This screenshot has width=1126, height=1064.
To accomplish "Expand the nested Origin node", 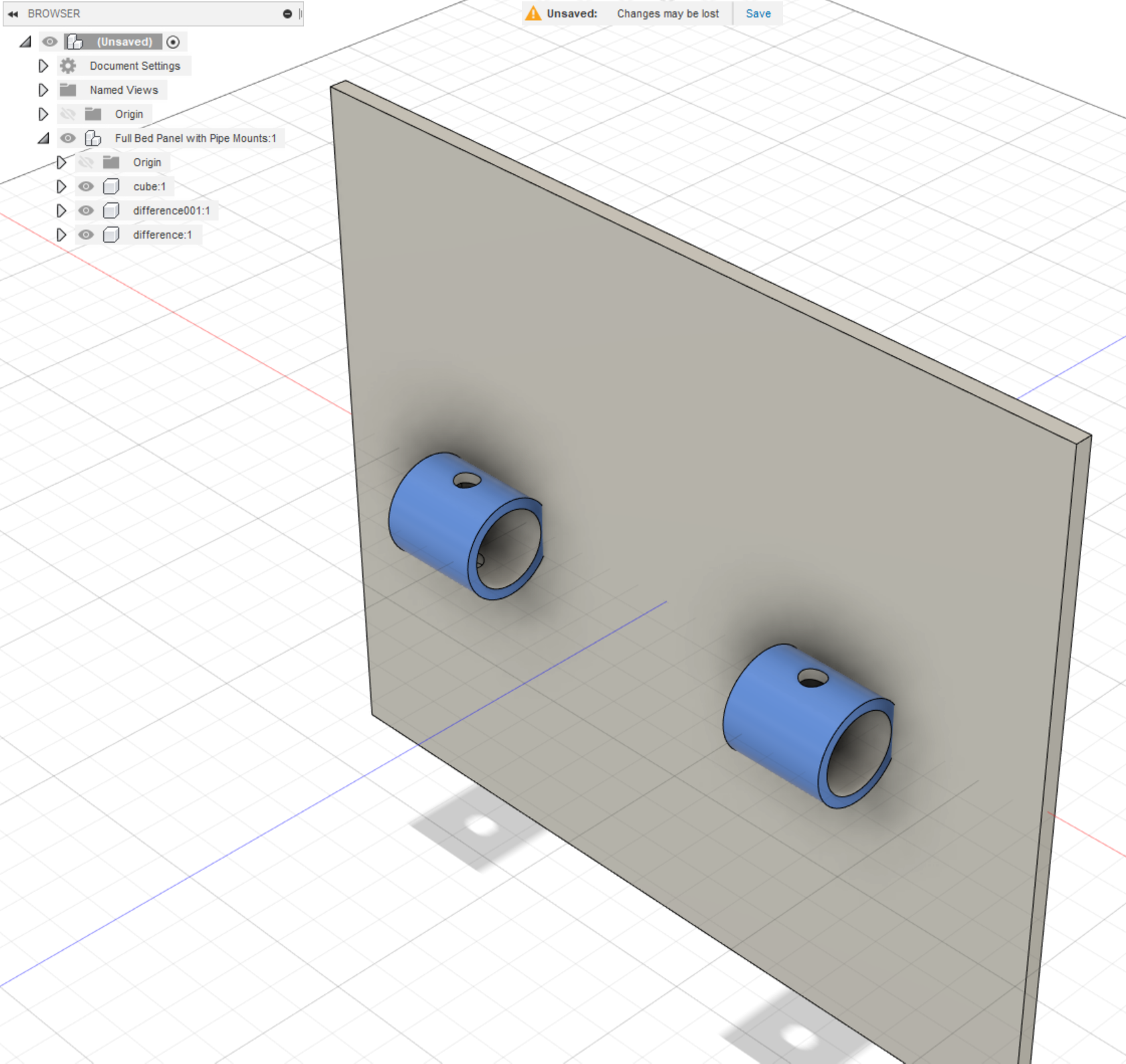I will [61, 162].
